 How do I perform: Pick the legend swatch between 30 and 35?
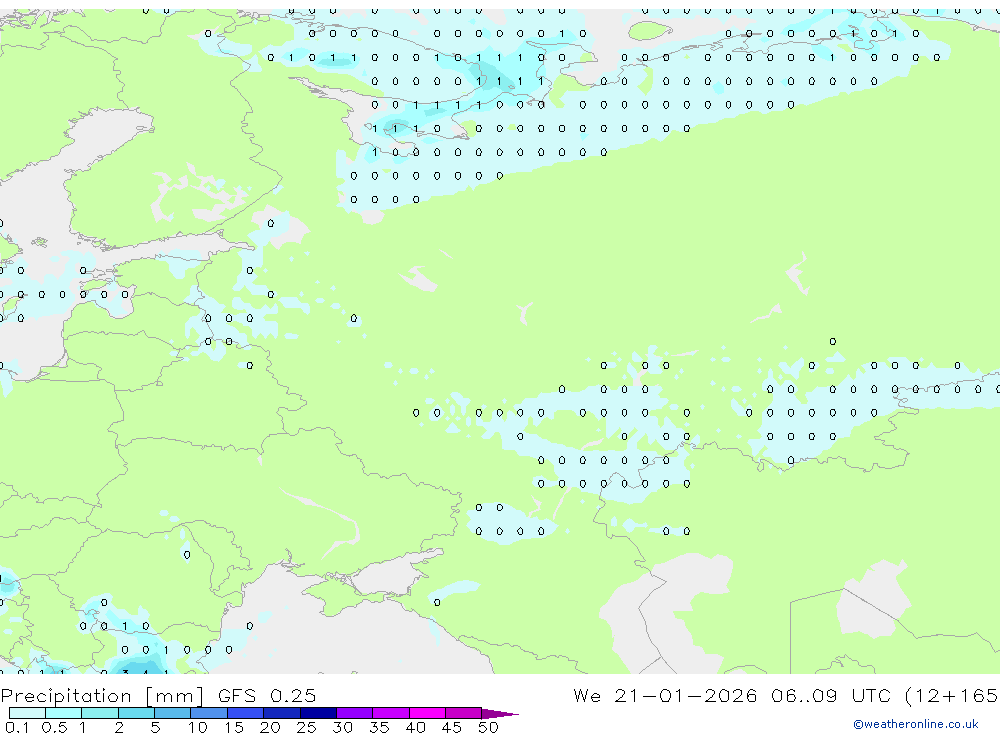pyautogui.click(x=355, y=713)
